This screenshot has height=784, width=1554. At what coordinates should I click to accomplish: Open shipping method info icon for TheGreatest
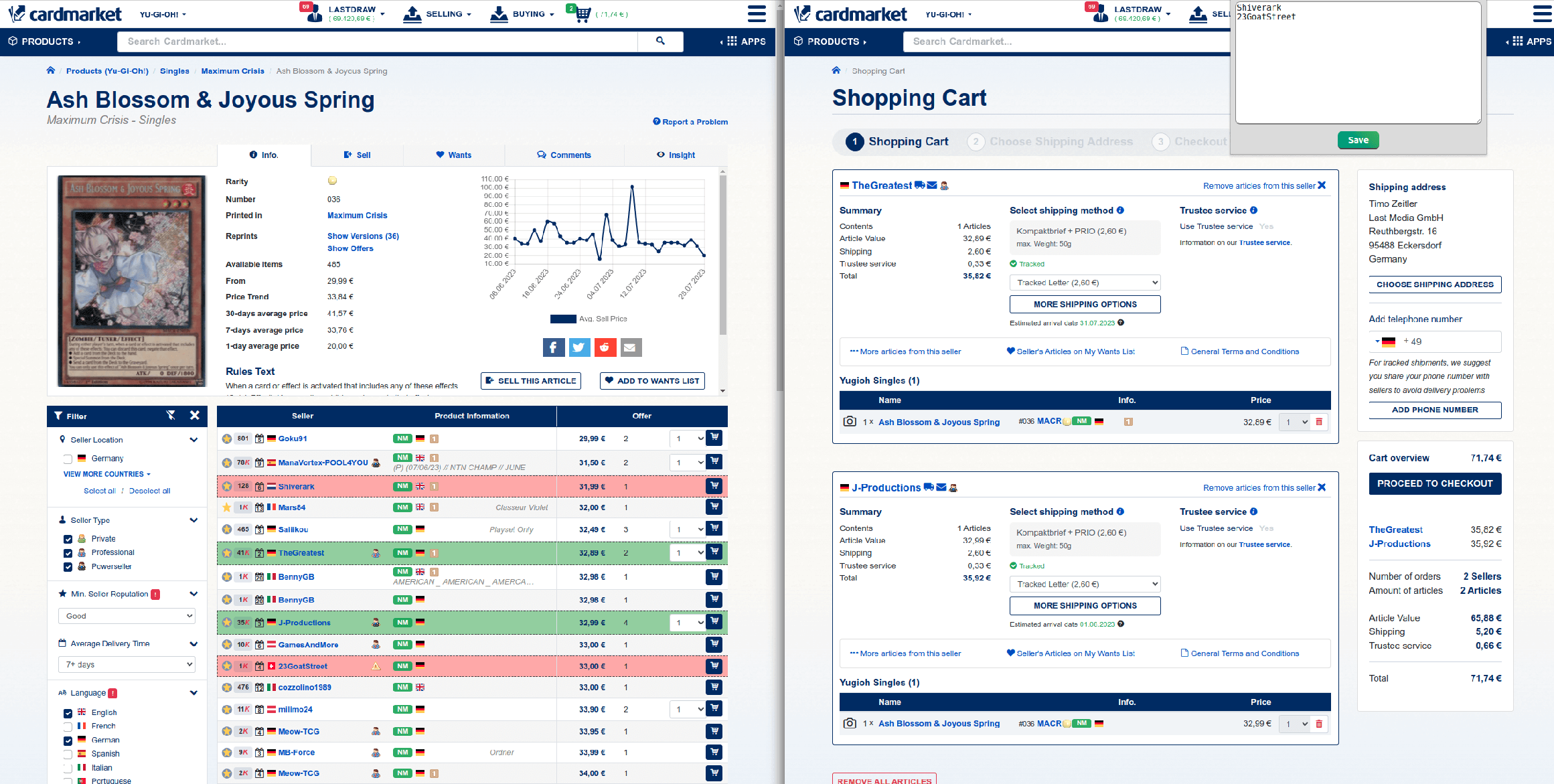point(1120,210)
